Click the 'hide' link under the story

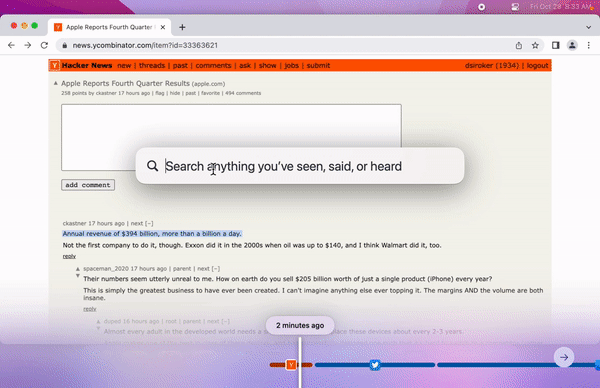tap(175, 93)
